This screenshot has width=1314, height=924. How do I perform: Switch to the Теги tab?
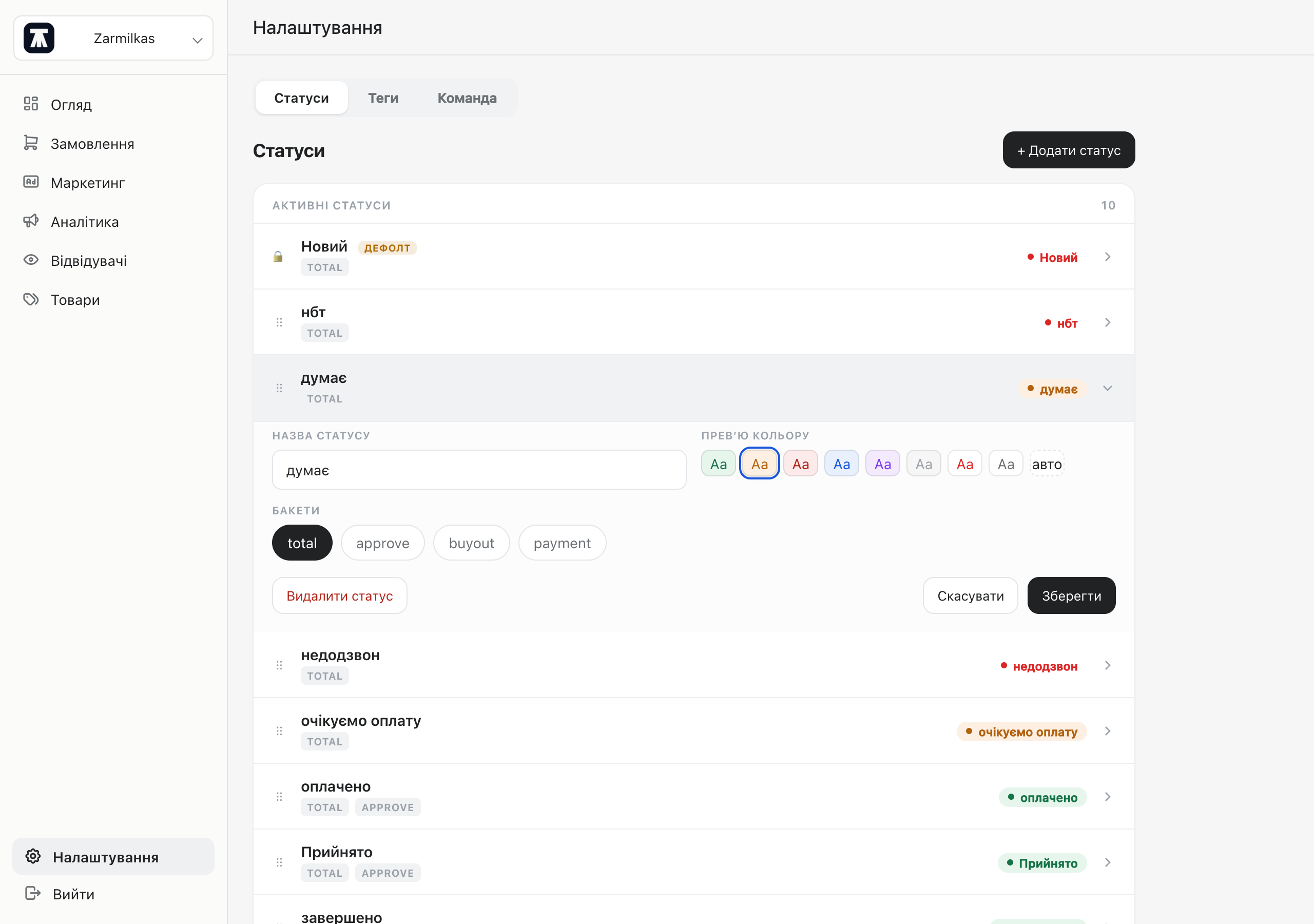383,98
